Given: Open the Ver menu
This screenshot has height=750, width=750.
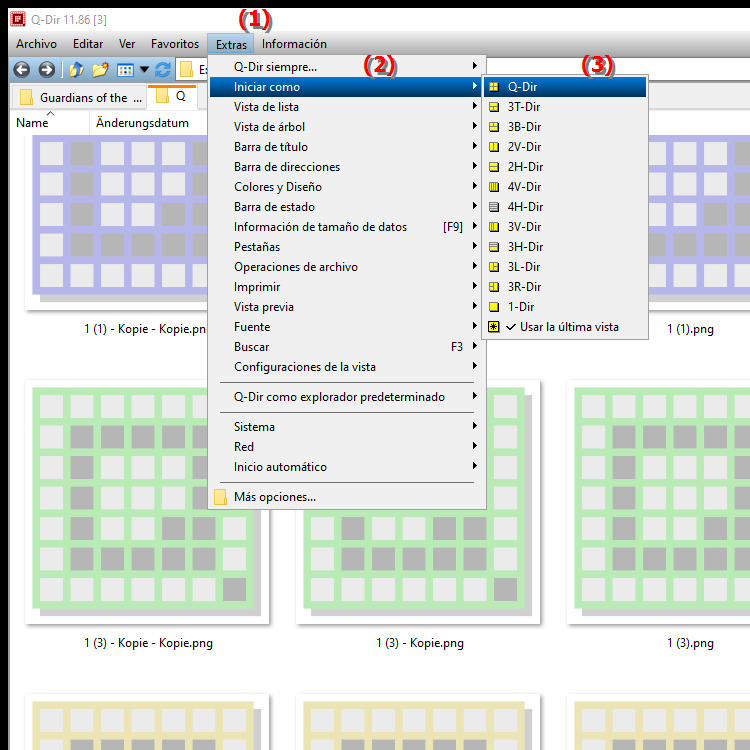Looking at the screenshot, I should pyautogui.click(x=127, y=44).
